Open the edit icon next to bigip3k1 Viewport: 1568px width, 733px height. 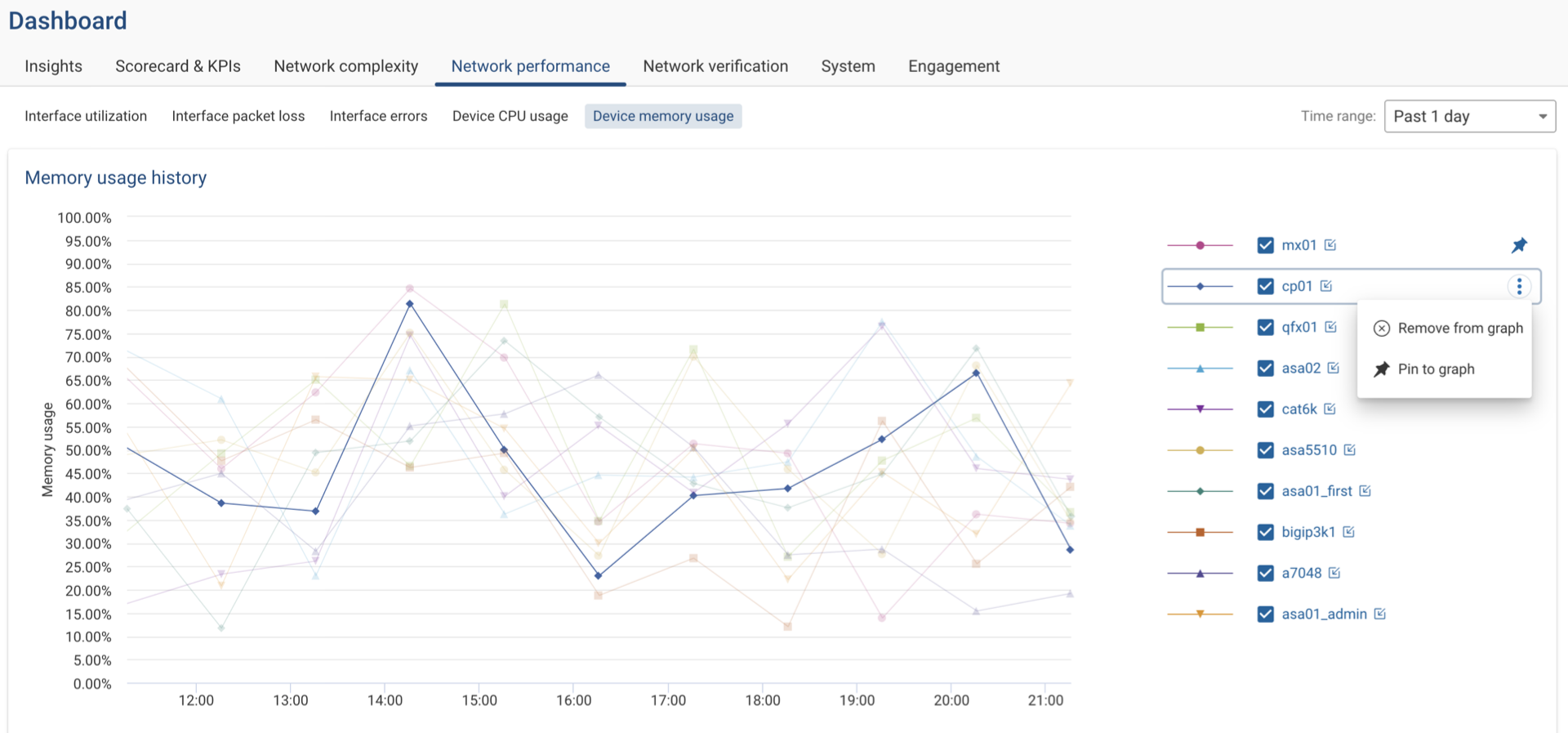point(1349,532)
